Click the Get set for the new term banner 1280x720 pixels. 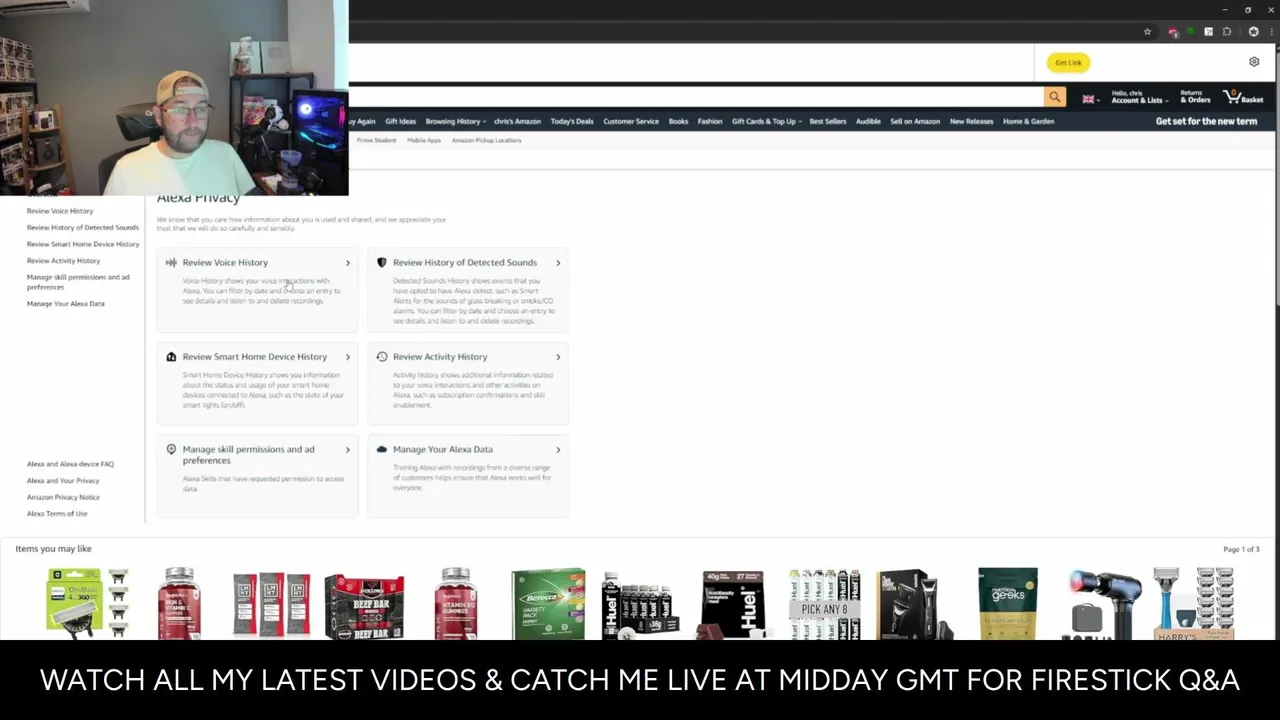click(1206, 121)
